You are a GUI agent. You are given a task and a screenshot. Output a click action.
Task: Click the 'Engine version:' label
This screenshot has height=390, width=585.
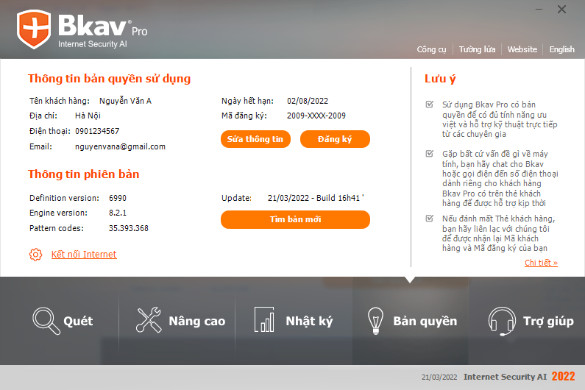click(x=58, y=213)
